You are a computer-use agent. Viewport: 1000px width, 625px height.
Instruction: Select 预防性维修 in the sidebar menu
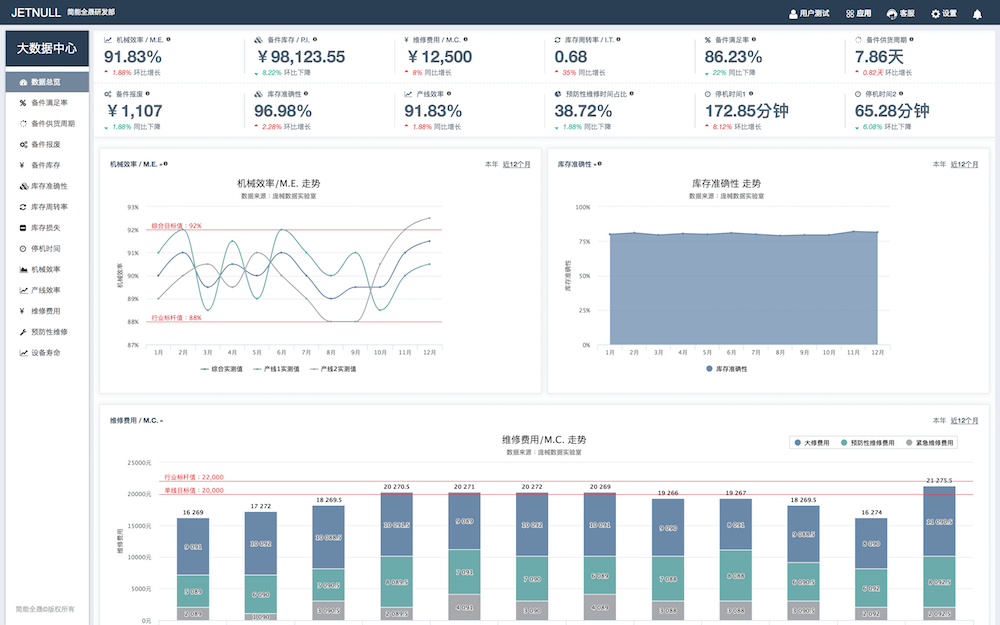tap(49, 331)
